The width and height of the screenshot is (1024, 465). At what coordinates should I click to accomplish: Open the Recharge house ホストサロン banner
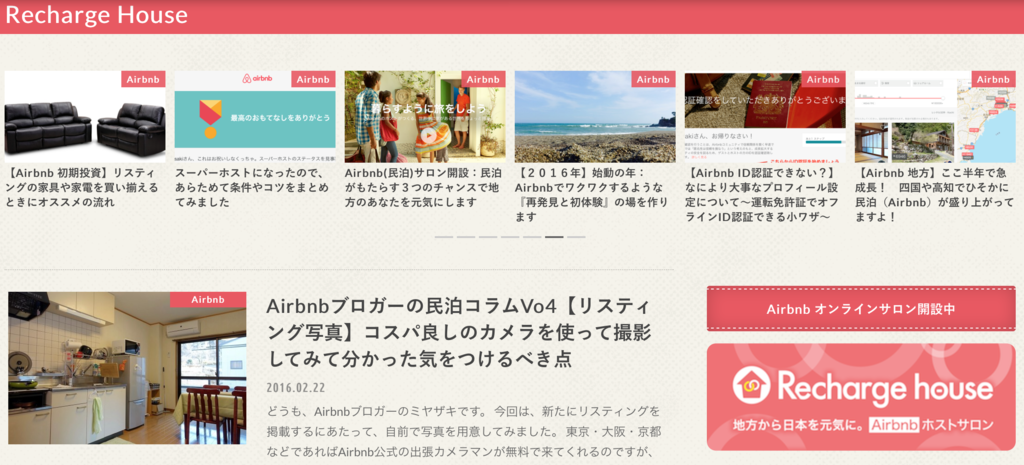[x=861, y=397]
